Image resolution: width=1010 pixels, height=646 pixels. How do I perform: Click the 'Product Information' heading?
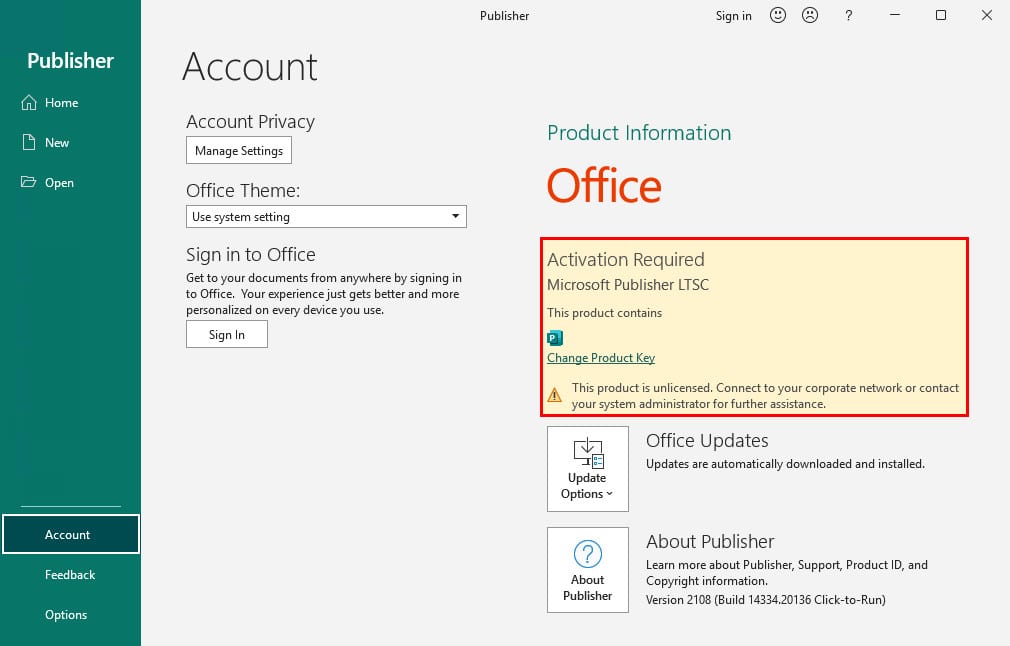(639, 133)
